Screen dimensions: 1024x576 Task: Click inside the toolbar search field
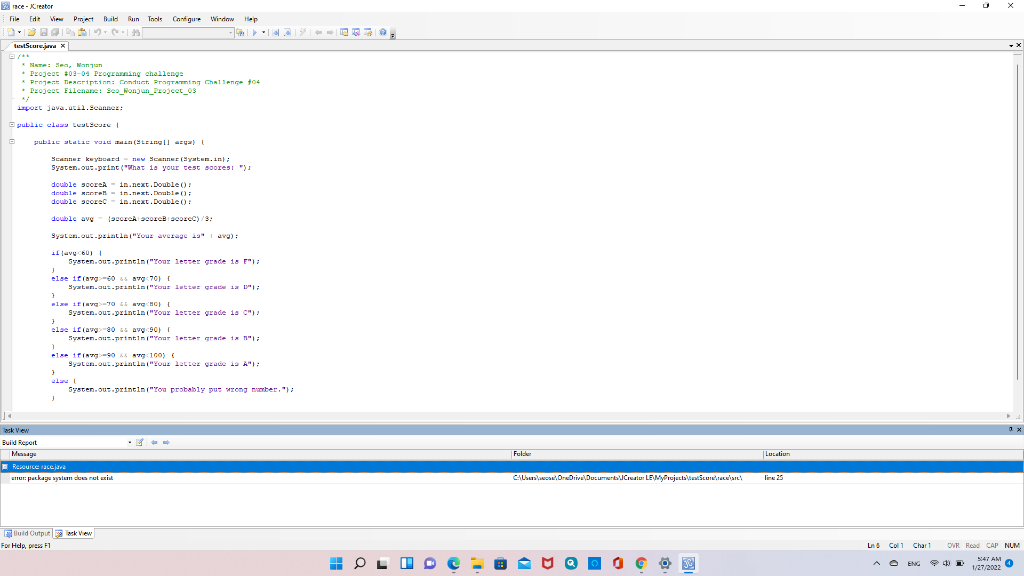(x=185, y=32)
